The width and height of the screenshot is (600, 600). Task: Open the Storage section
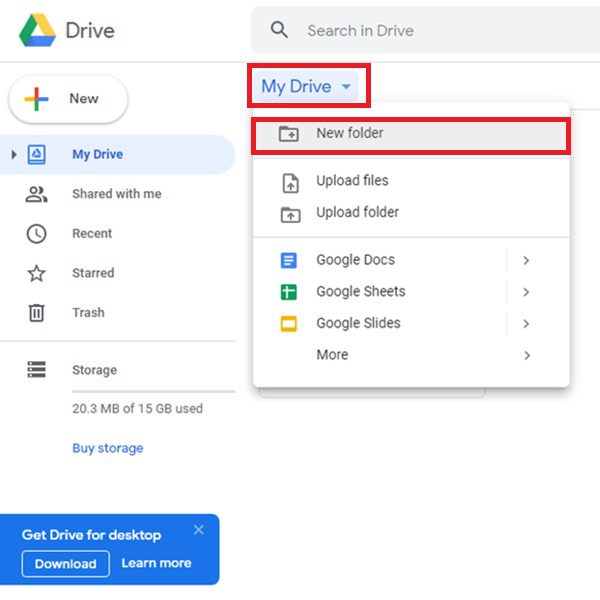pyautogui.click(x=95, y=370)
